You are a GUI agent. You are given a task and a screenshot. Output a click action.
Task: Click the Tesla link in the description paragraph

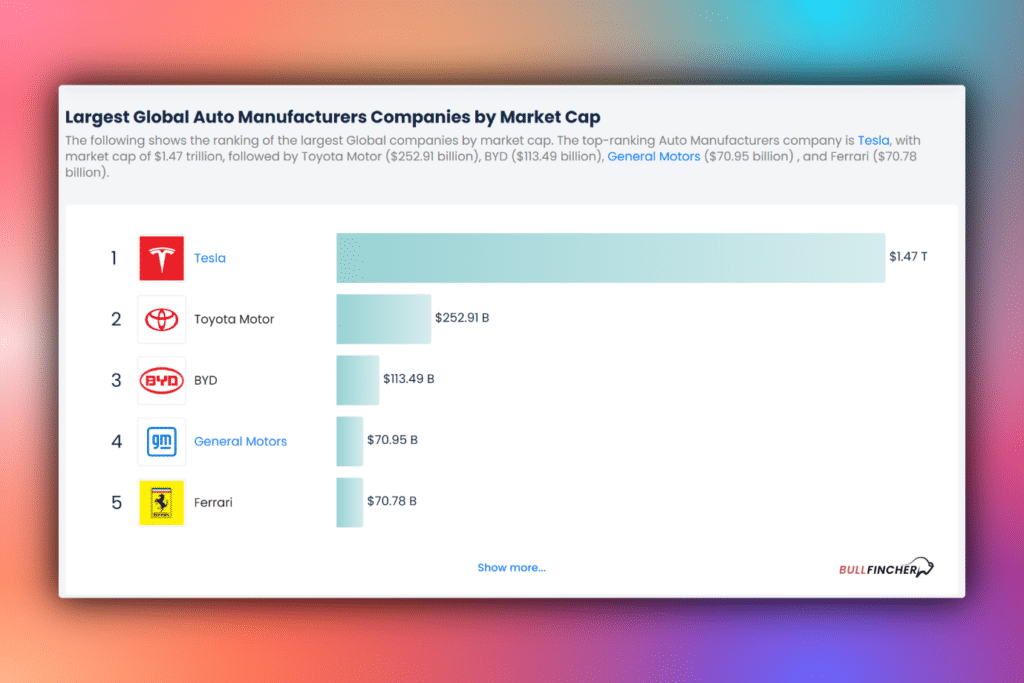pyautogui.click(x=874, y=140)
